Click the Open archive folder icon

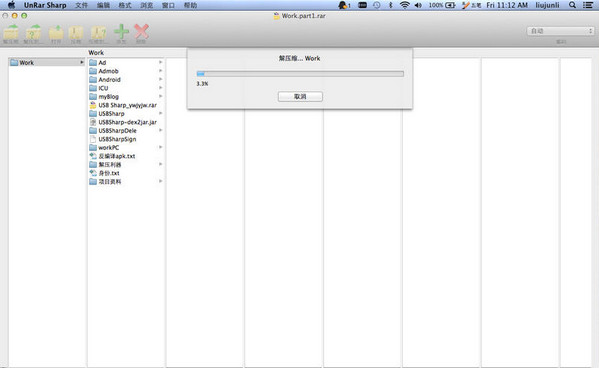56,32
